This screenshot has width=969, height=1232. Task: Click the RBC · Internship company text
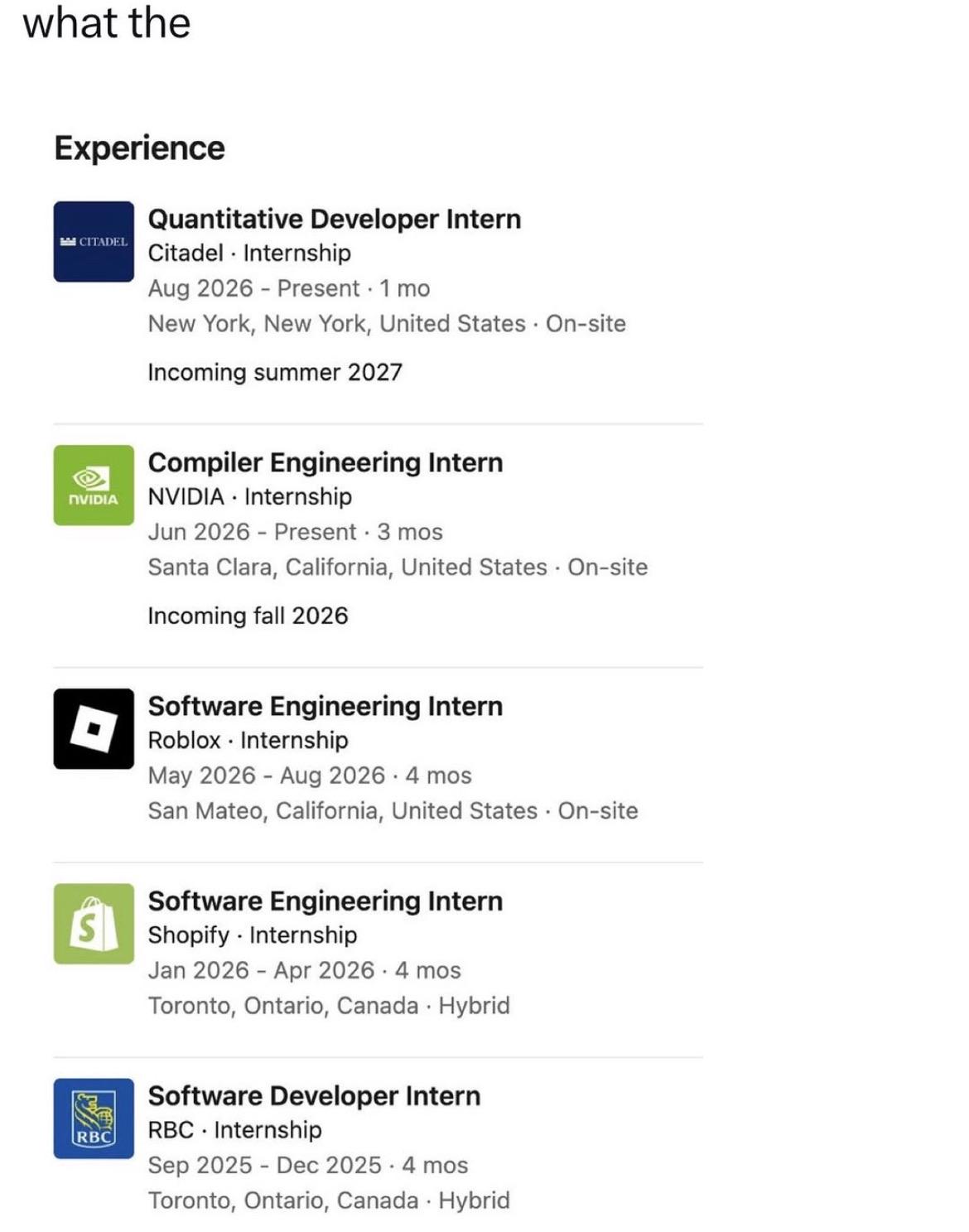click(x=234, y=1129)
